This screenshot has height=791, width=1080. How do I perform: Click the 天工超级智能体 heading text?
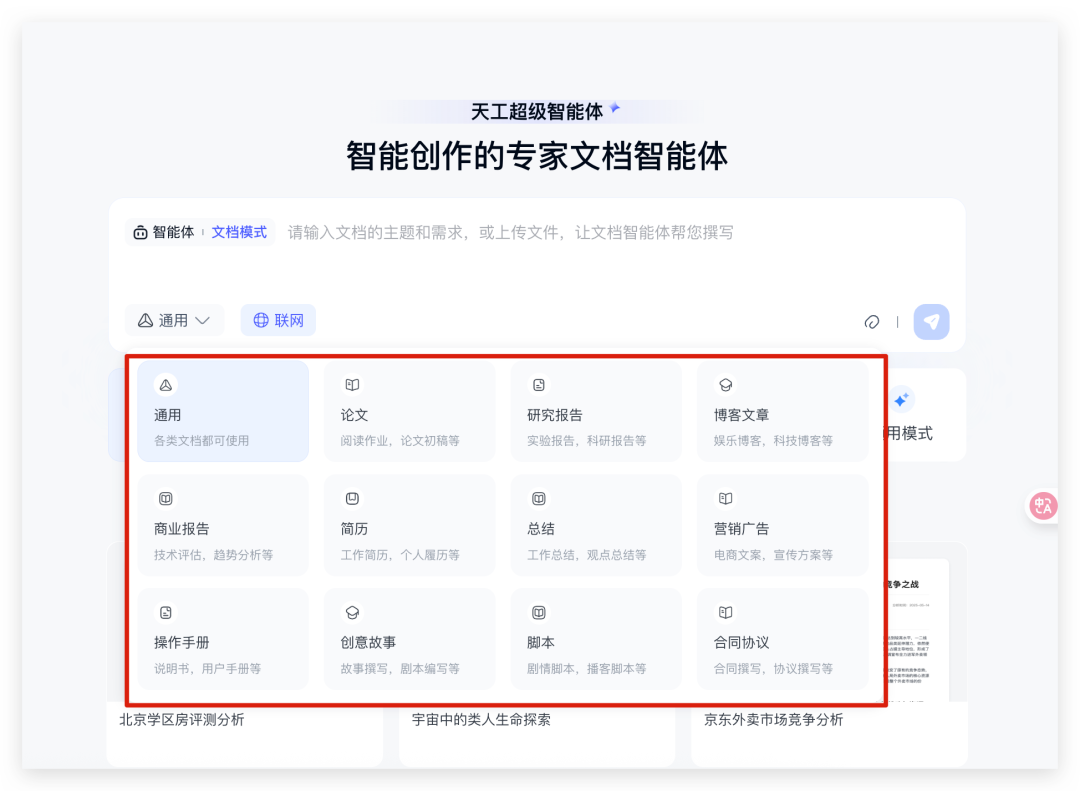click(x=537, y=112)
